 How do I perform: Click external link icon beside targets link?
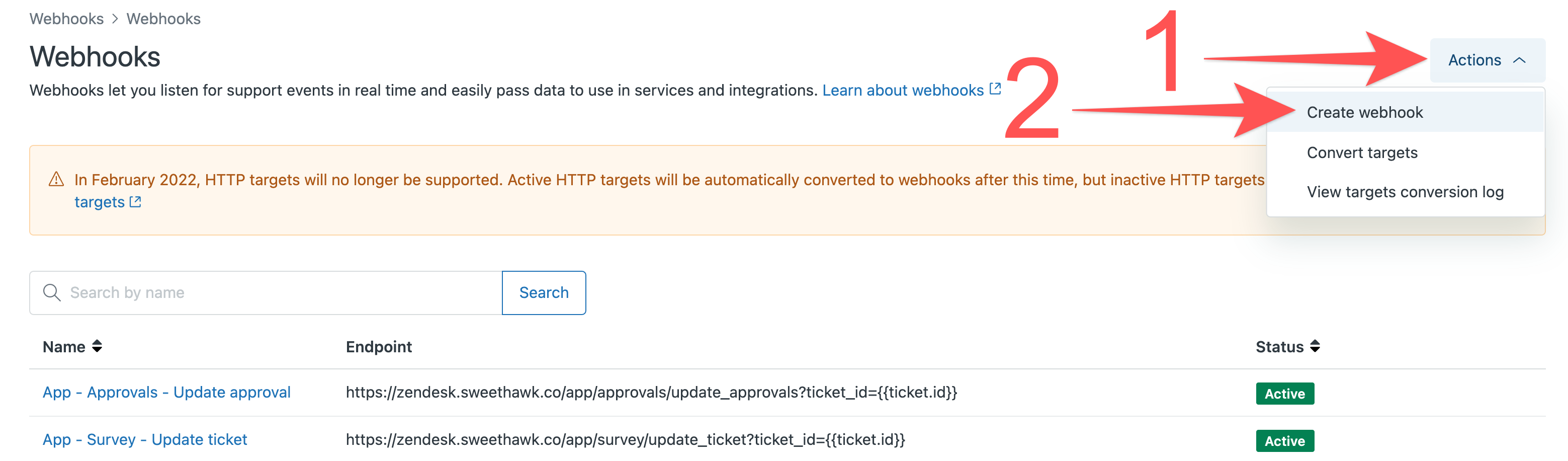tap(135, 202)
